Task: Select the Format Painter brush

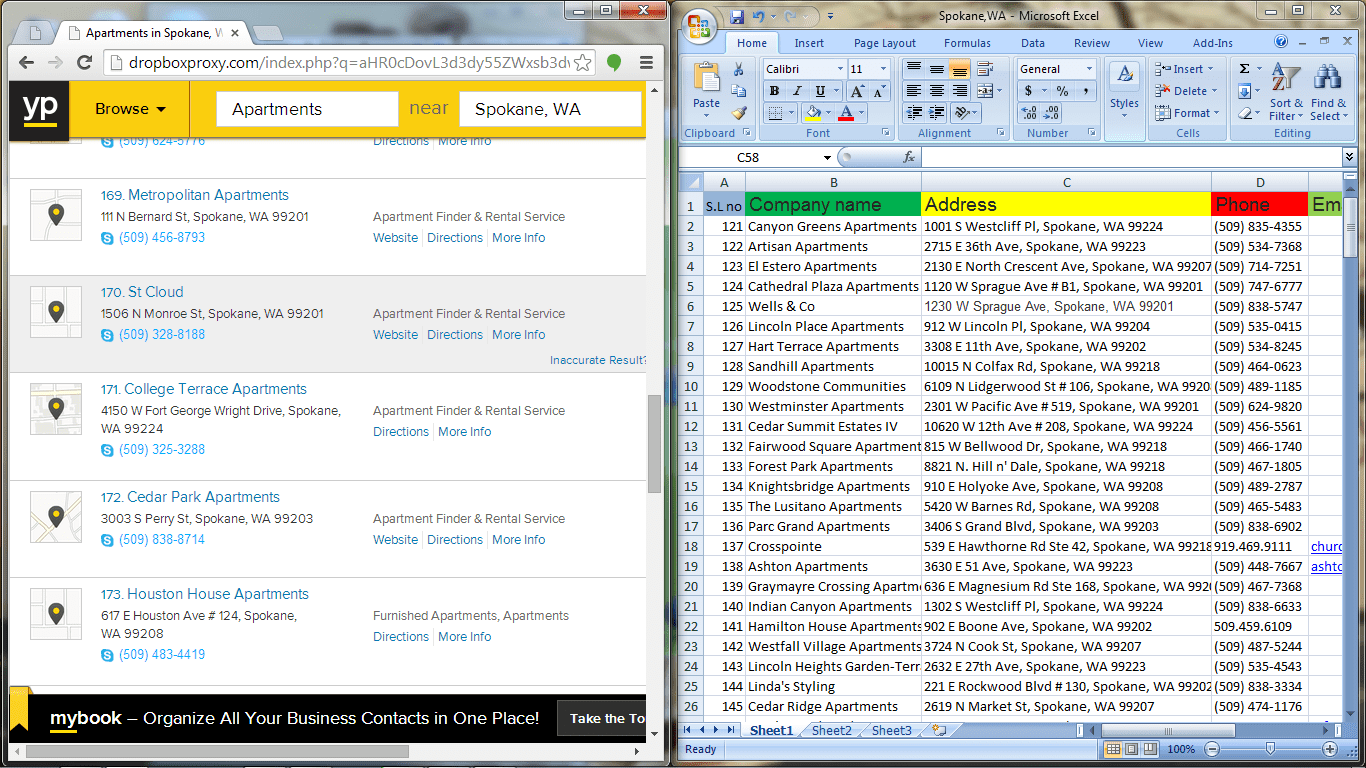Action: [739, 114]
